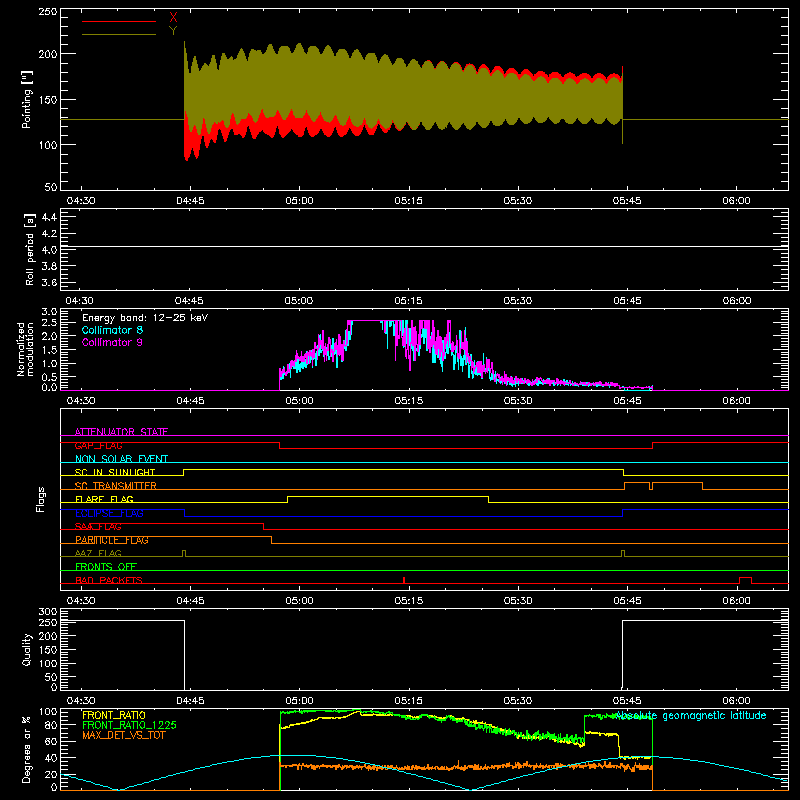
Task: Click the yellow FRONT_RATIO legend entry
Action: pyautogui.click(x=114, y=715)
